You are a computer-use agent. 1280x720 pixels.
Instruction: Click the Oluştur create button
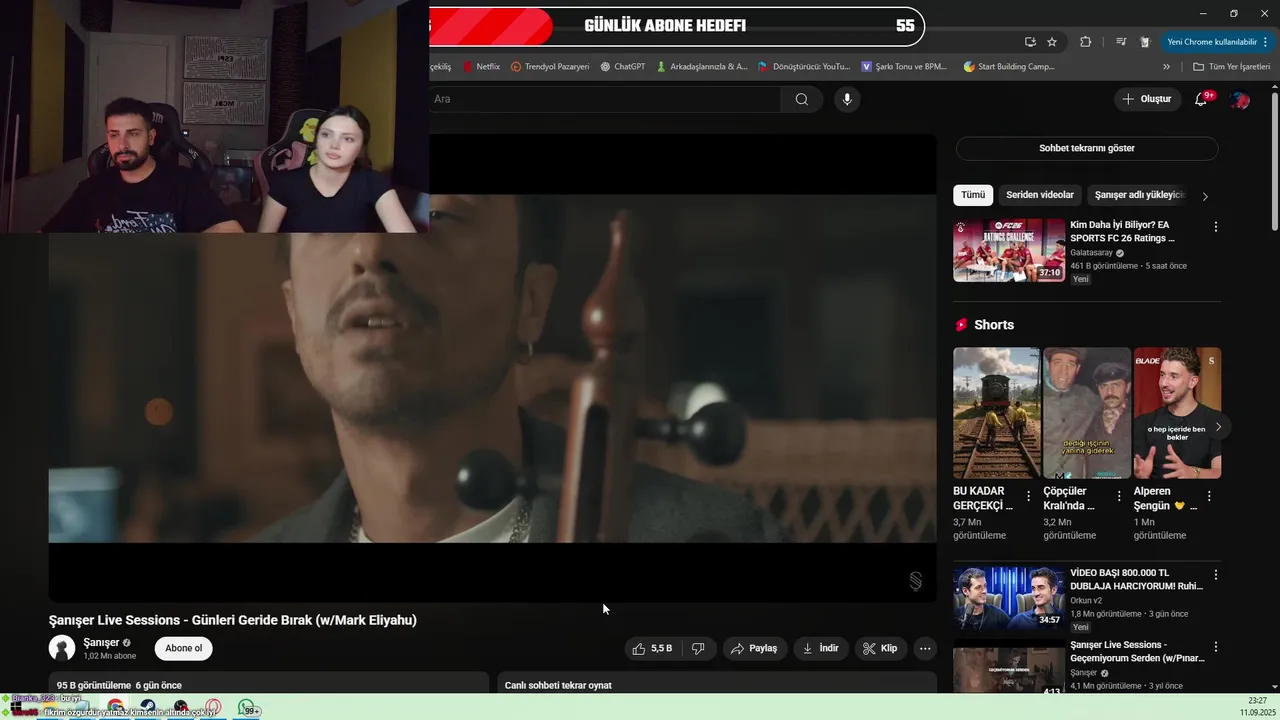tap(1146, 99)
